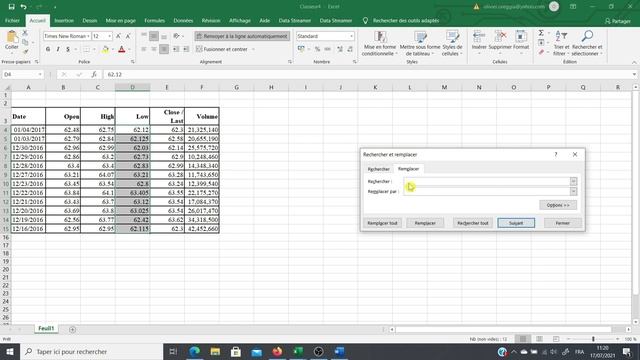Viewport: 640px width, 360px height.
Task: Open Firefox from the taskbar
Action: (x=277, y=351)
